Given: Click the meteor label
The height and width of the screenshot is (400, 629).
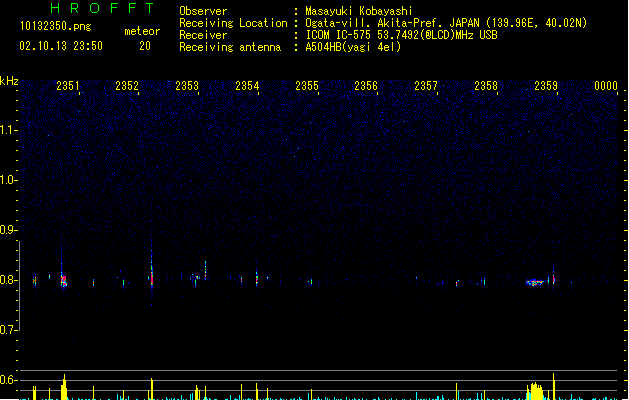Looking at the screenshot, I should coord(142,31).
